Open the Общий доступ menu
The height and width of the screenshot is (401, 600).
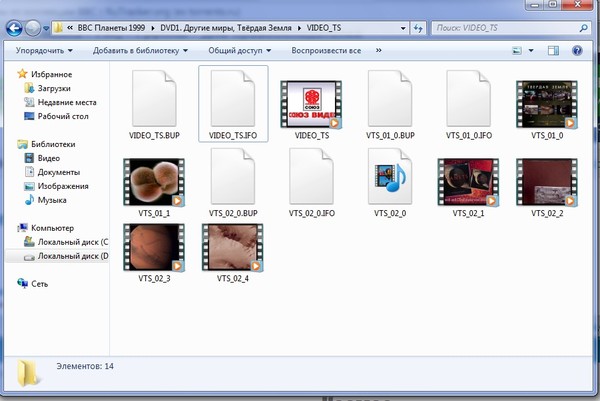point(240,51)
